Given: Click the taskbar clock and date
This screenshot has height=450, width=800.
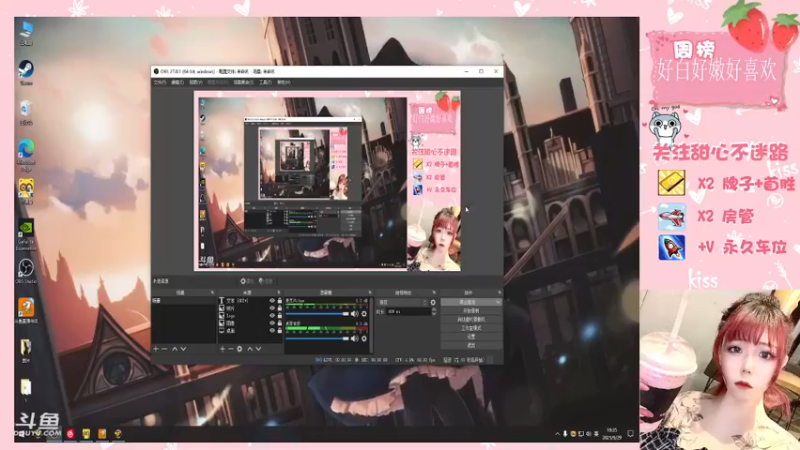Looking at the screenshot, I should 611,434.
